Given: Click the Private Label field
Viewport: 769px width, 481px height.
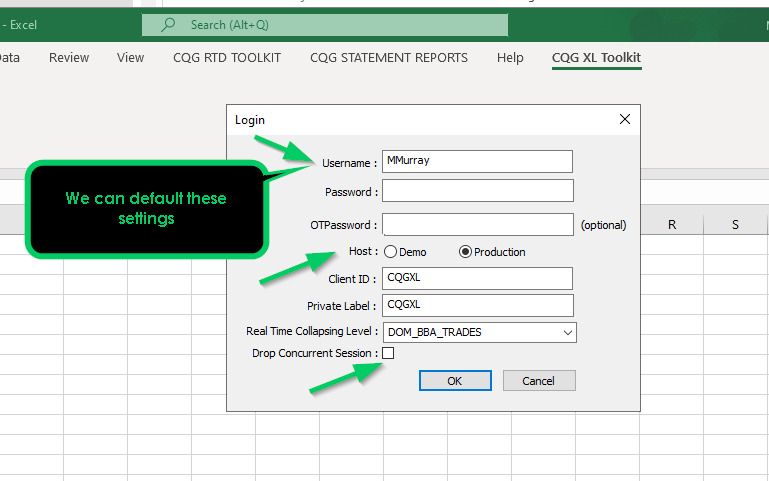Looking at the screenshot, I should tap(478, 305).
